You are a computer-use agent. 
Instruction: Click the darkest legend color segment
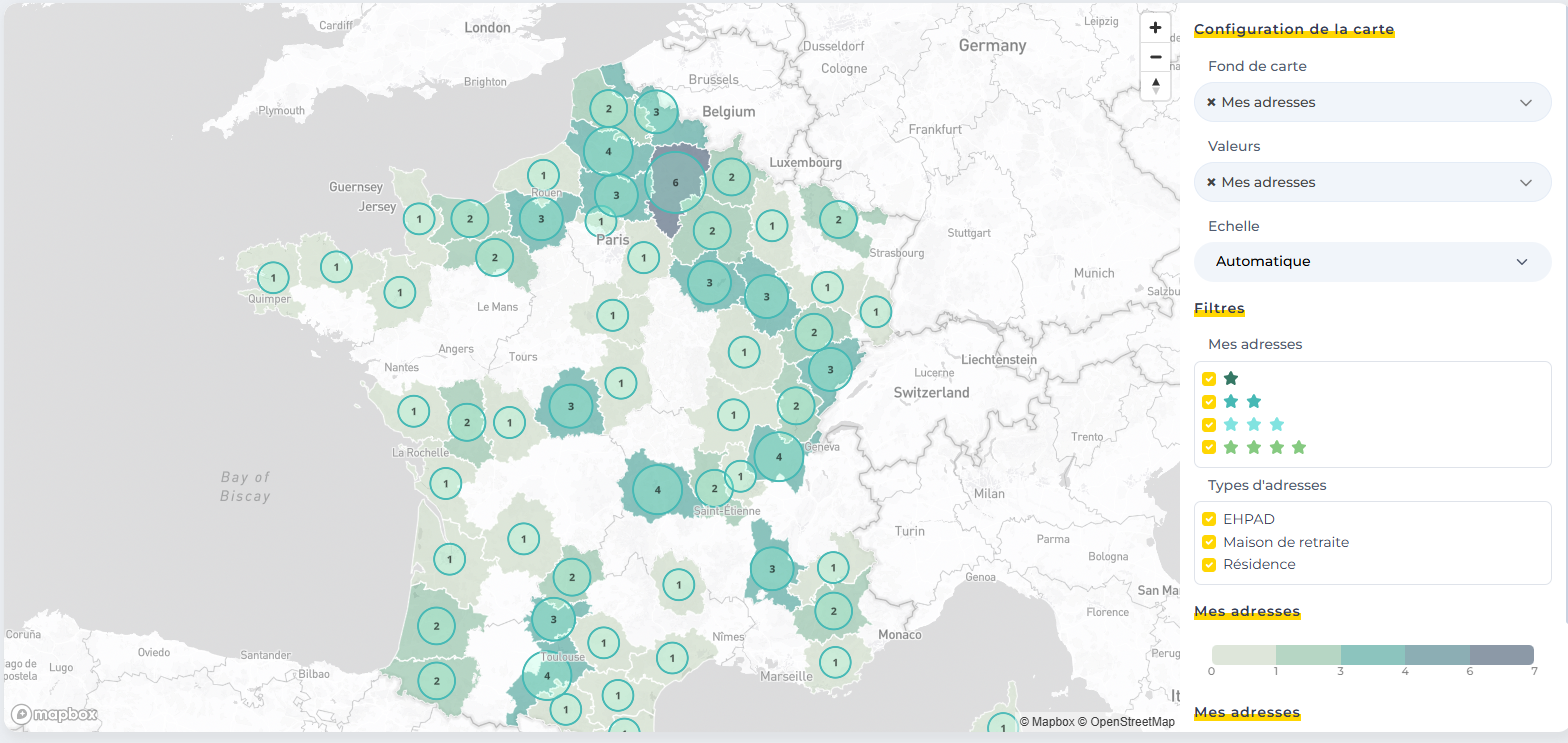(1501, 654)
